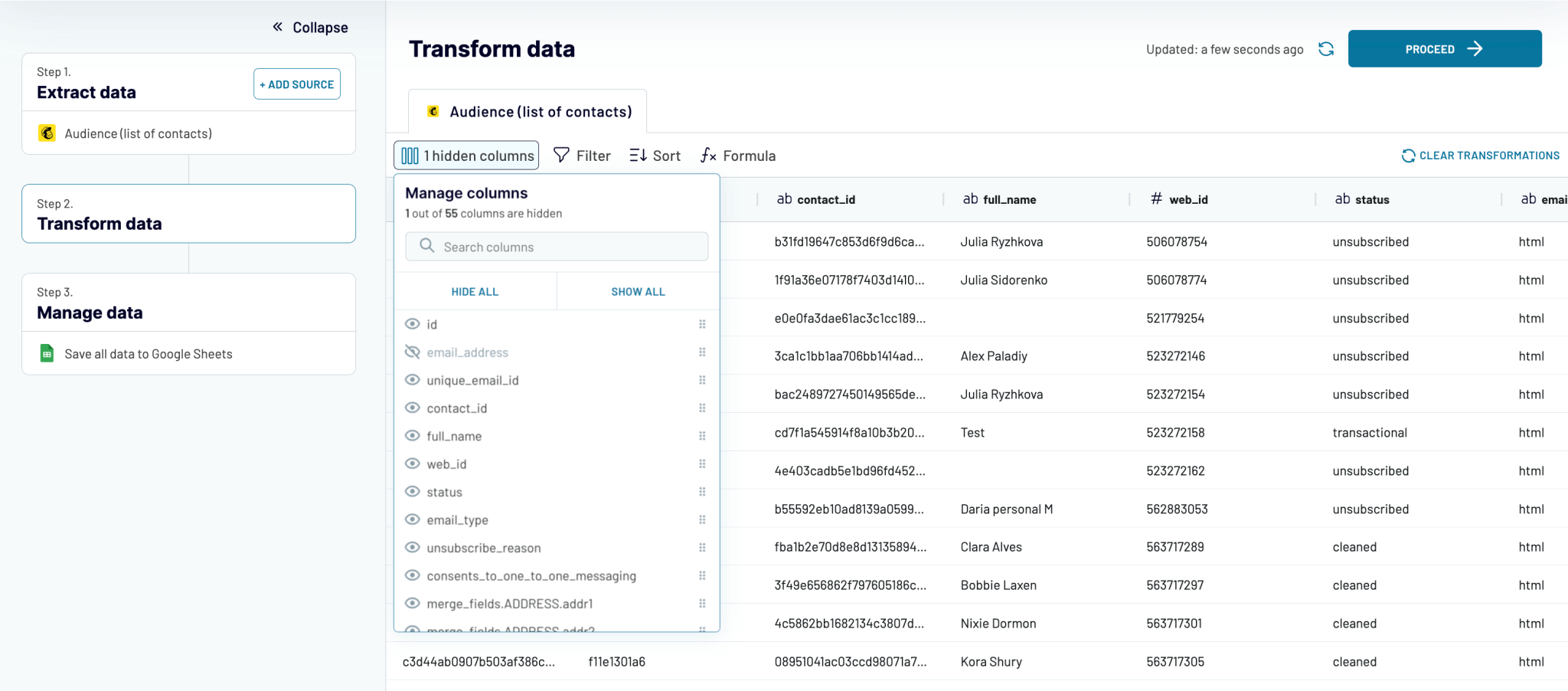Click the cell 'Clara Alves'
This screenshot has height=691, width=1568.
click(991, 547)
